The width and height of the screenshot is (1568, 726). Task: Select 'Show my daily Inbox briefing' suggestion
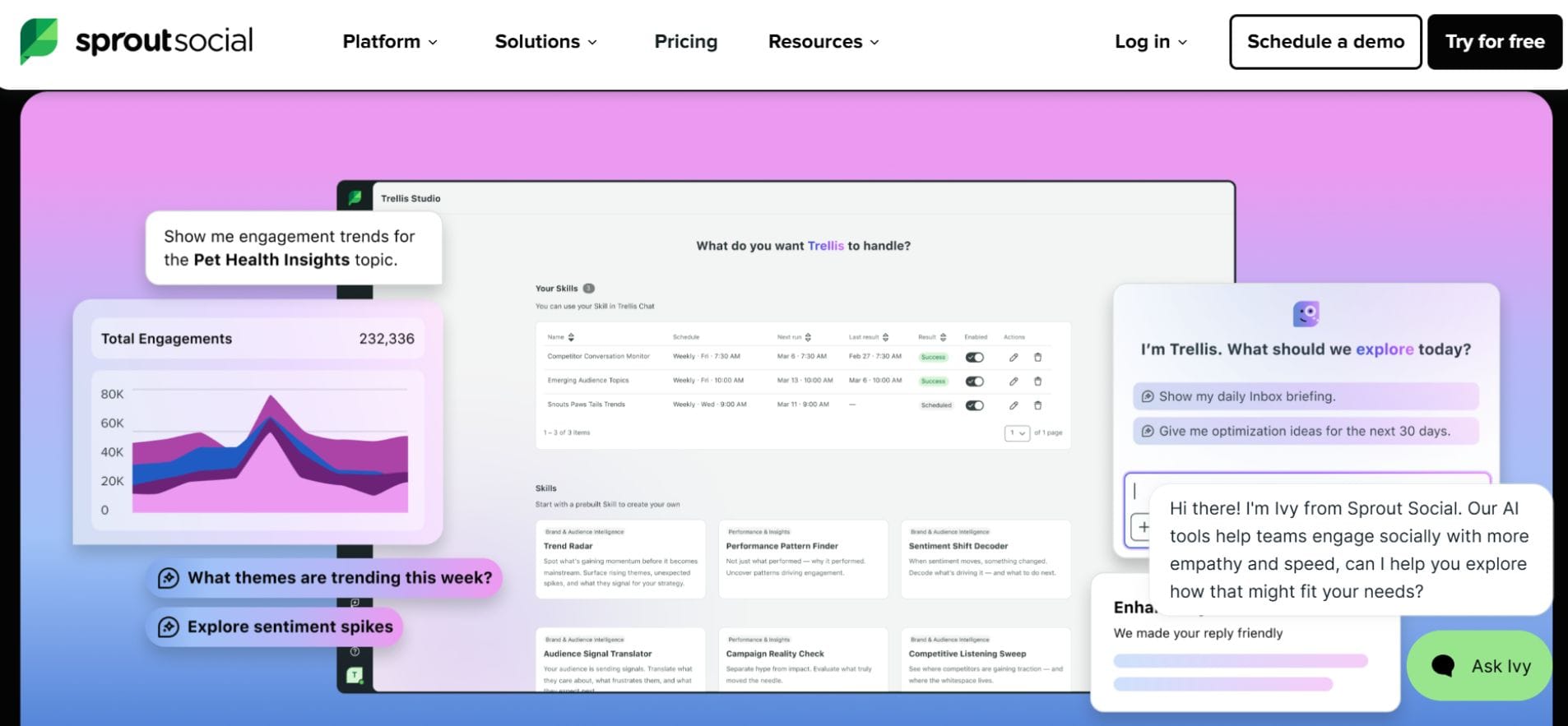pos(1306,396)
